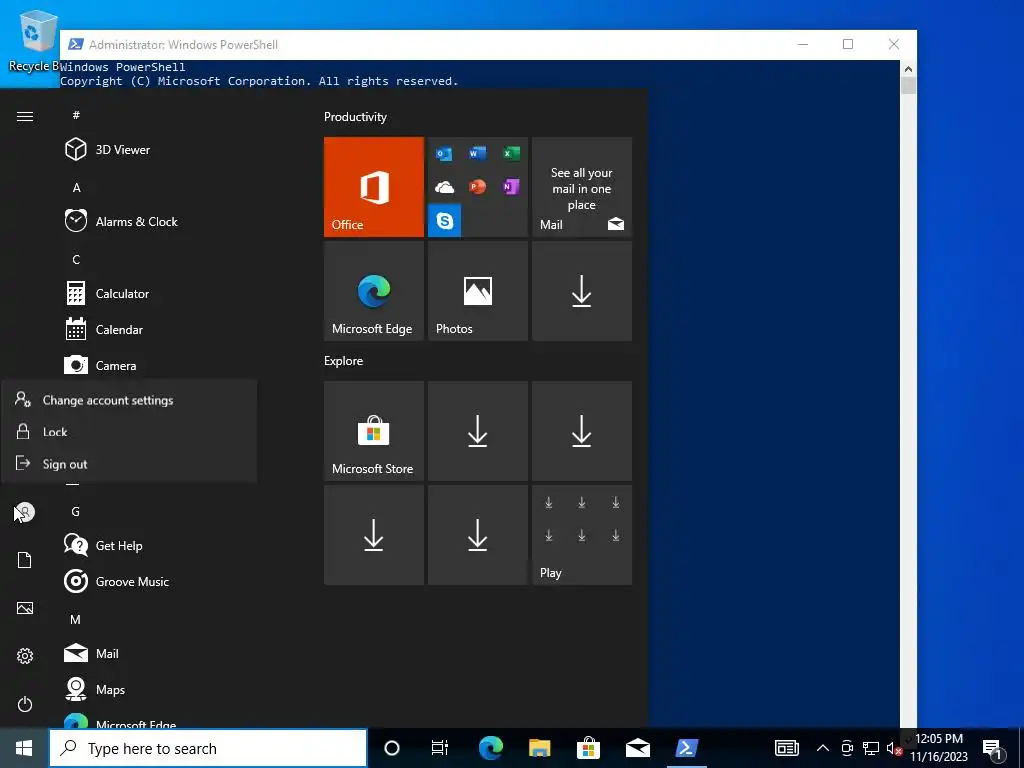The image size is (1024, 768).
Task: Click the user account icon
Action: [x=25, y=512]
